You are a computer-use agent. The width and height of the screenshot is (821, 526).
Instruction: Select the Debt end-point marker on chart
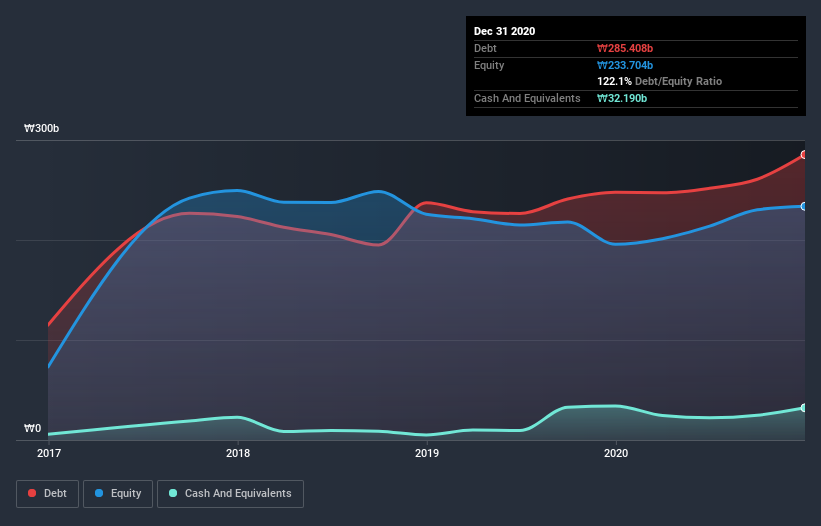point(804,155)
